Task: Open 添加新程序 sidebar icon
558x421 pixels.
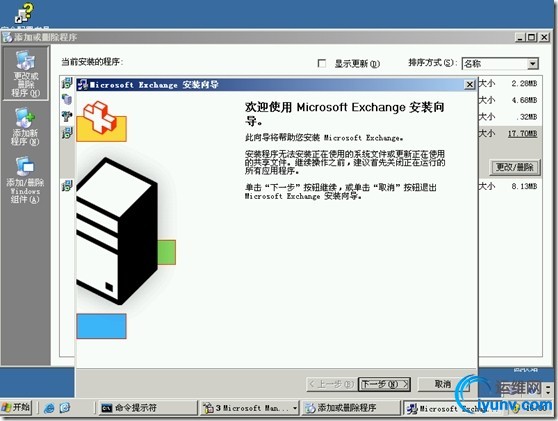Action: click(x=25, y=127)
